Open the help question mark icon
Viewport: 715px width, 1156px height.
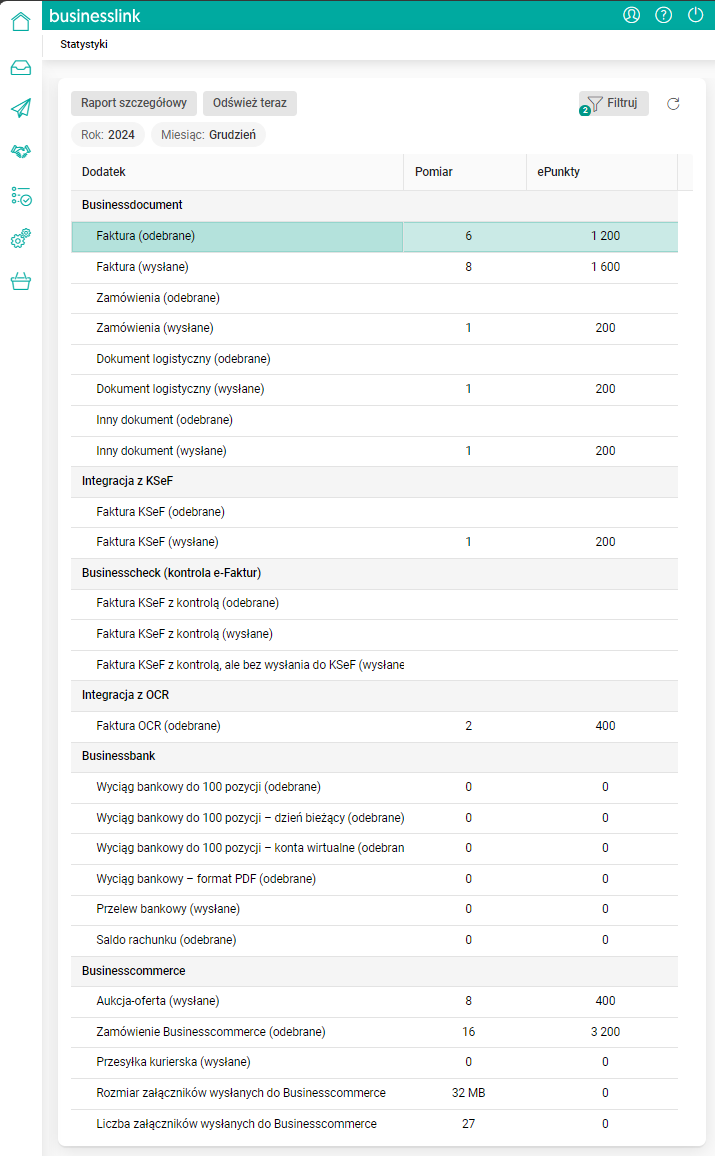[663, 15]
